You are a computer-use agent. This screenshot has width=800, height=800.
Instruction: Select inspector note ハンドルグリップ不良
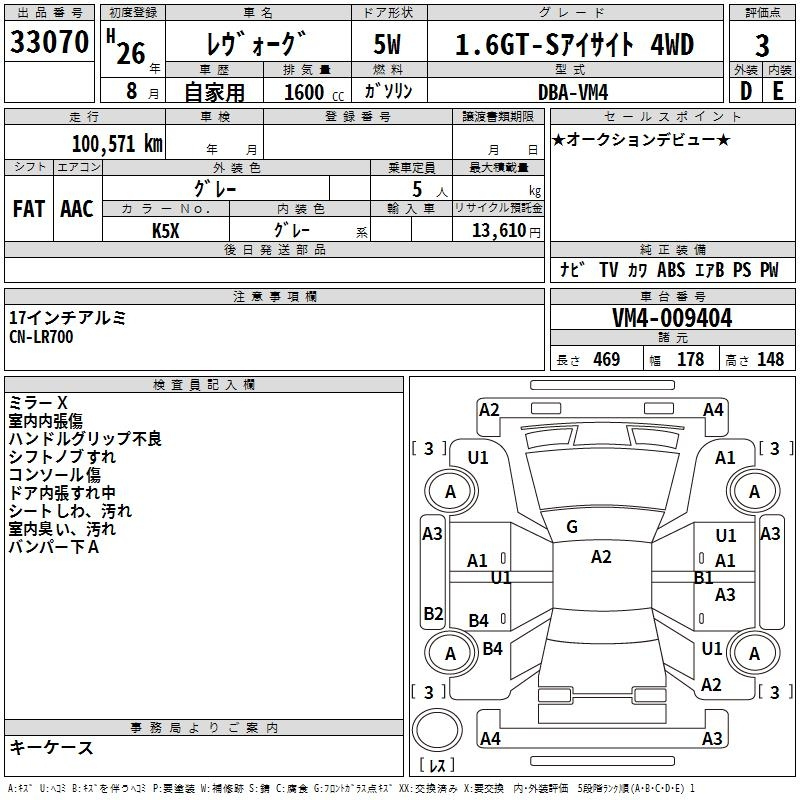point(85,439)
